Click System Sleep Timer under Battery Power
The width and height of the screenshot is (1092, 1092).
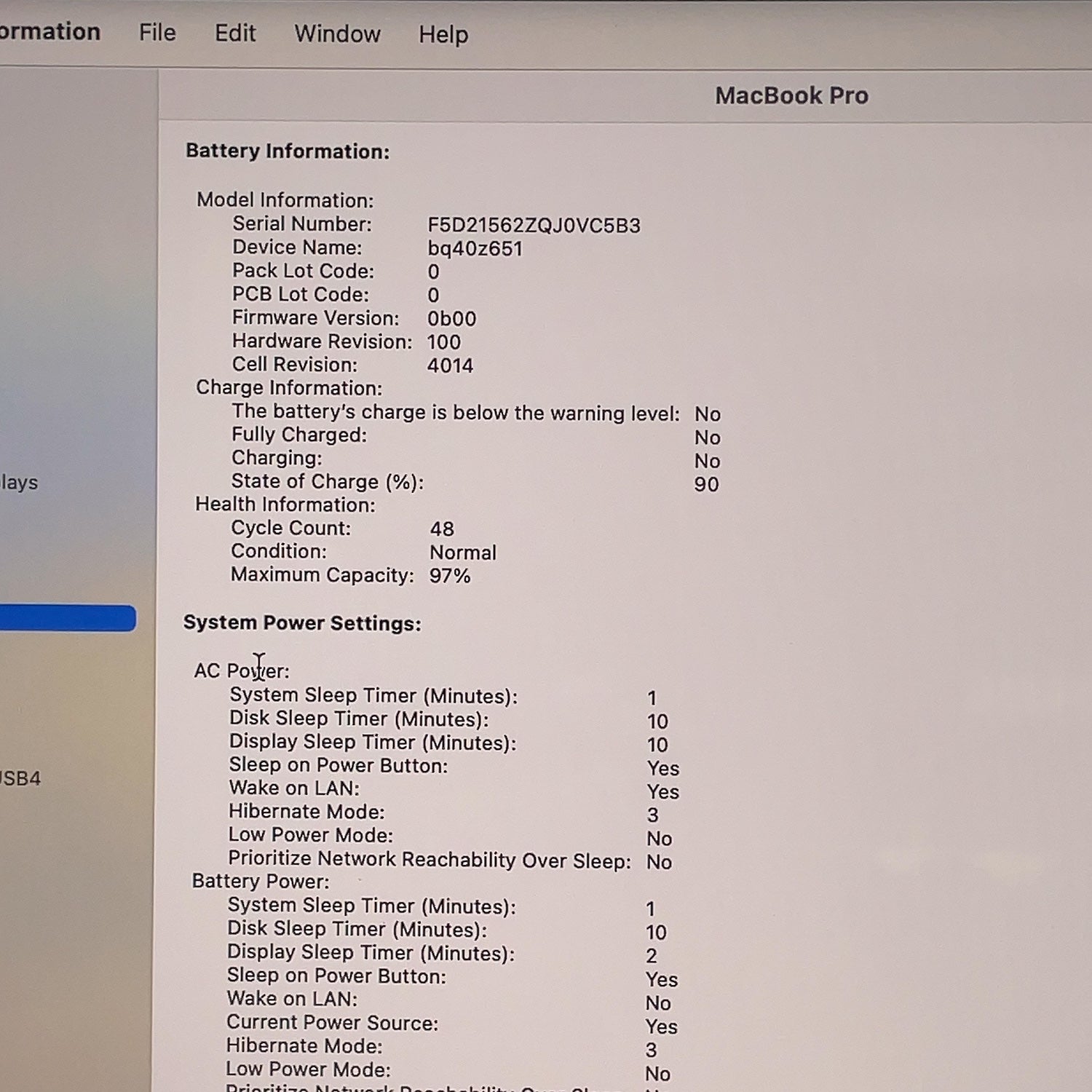point(372,906)
